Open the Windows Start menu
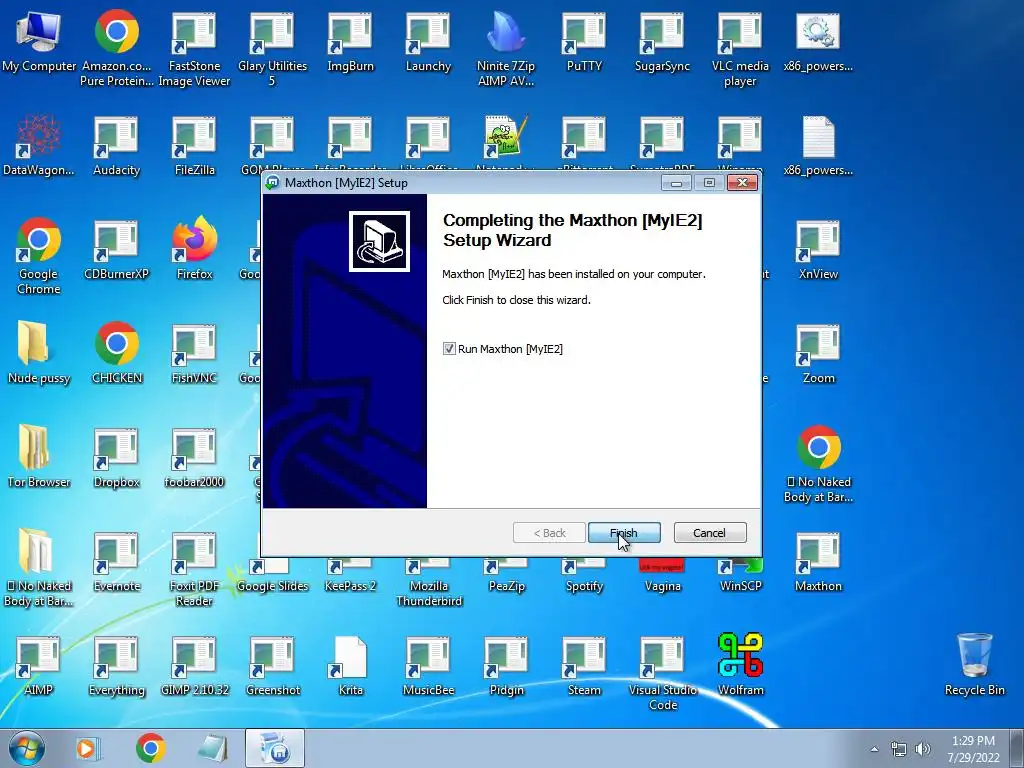 (x=27, y=748)
